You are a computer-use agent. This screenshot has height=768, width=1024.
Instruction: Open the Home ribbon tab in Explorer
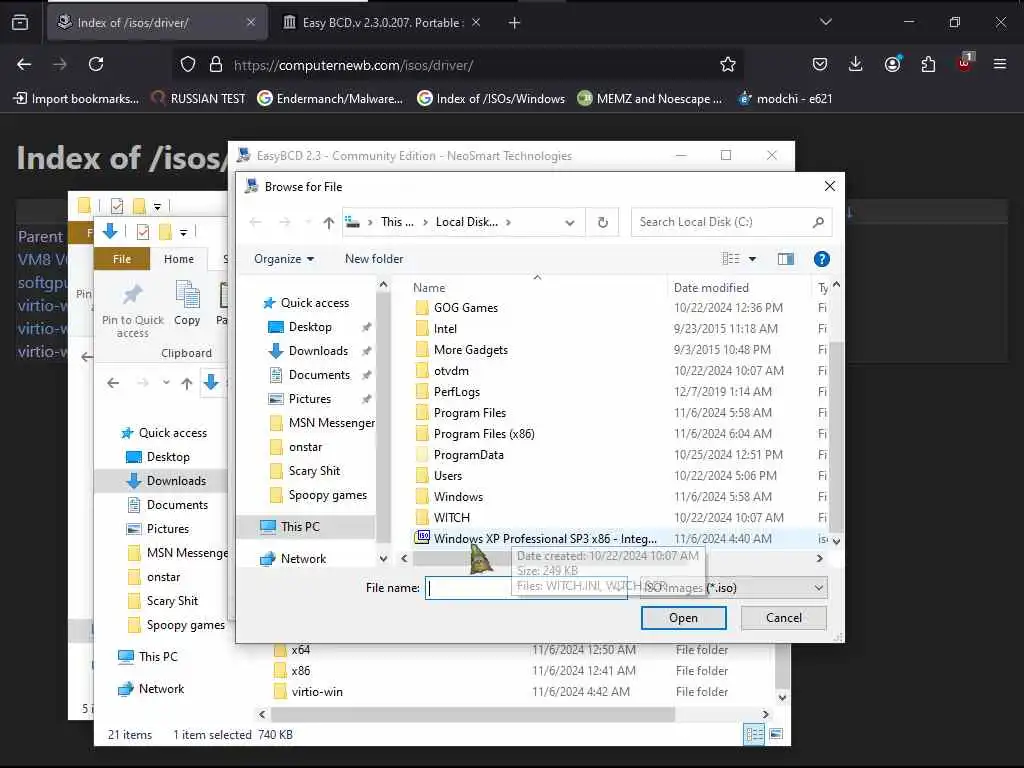pyautogui.click(x=178, y=259)
